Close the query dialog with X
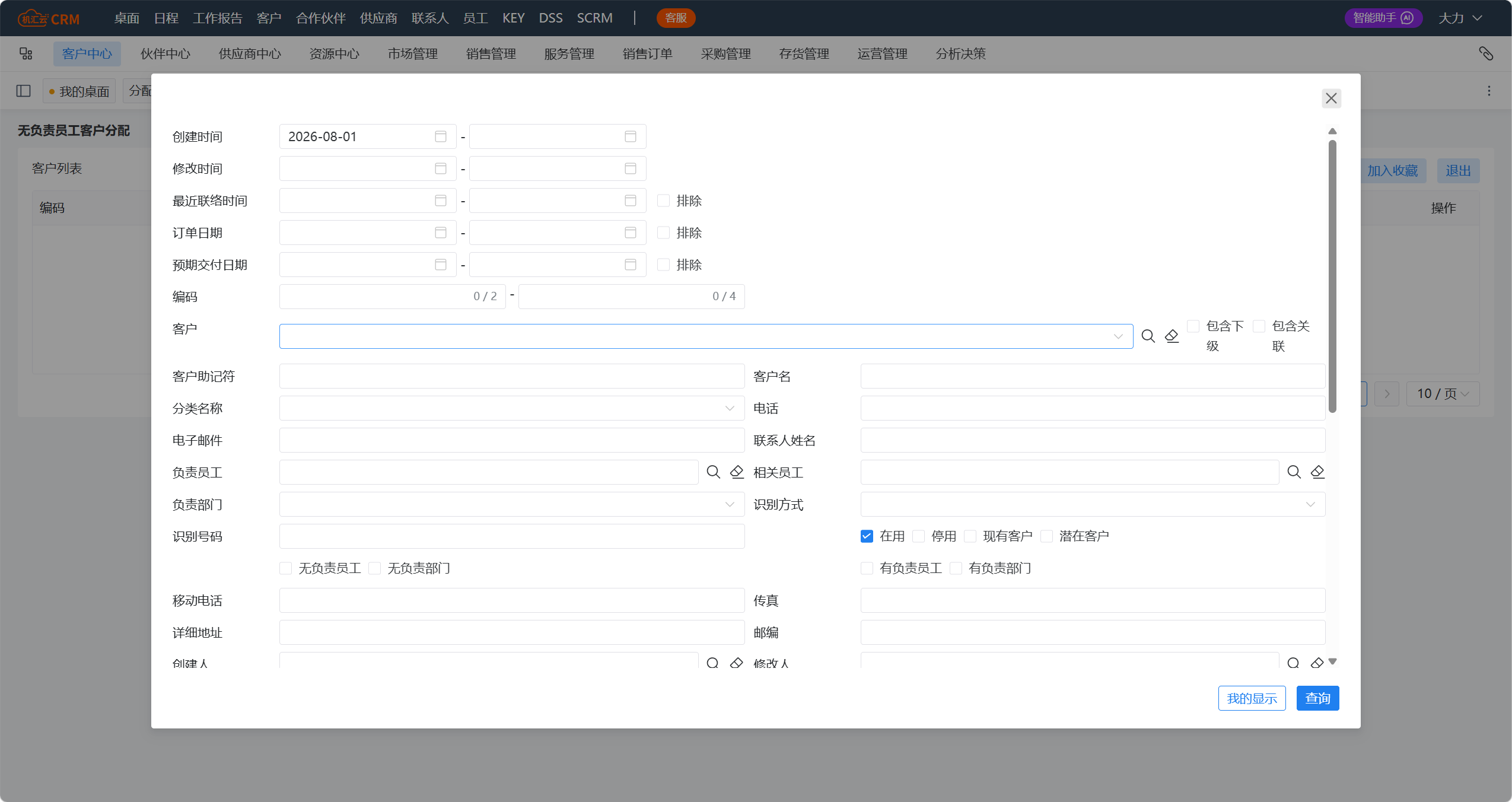The height and width of the screenshot is (802, 1512). tap(1331, 98)
